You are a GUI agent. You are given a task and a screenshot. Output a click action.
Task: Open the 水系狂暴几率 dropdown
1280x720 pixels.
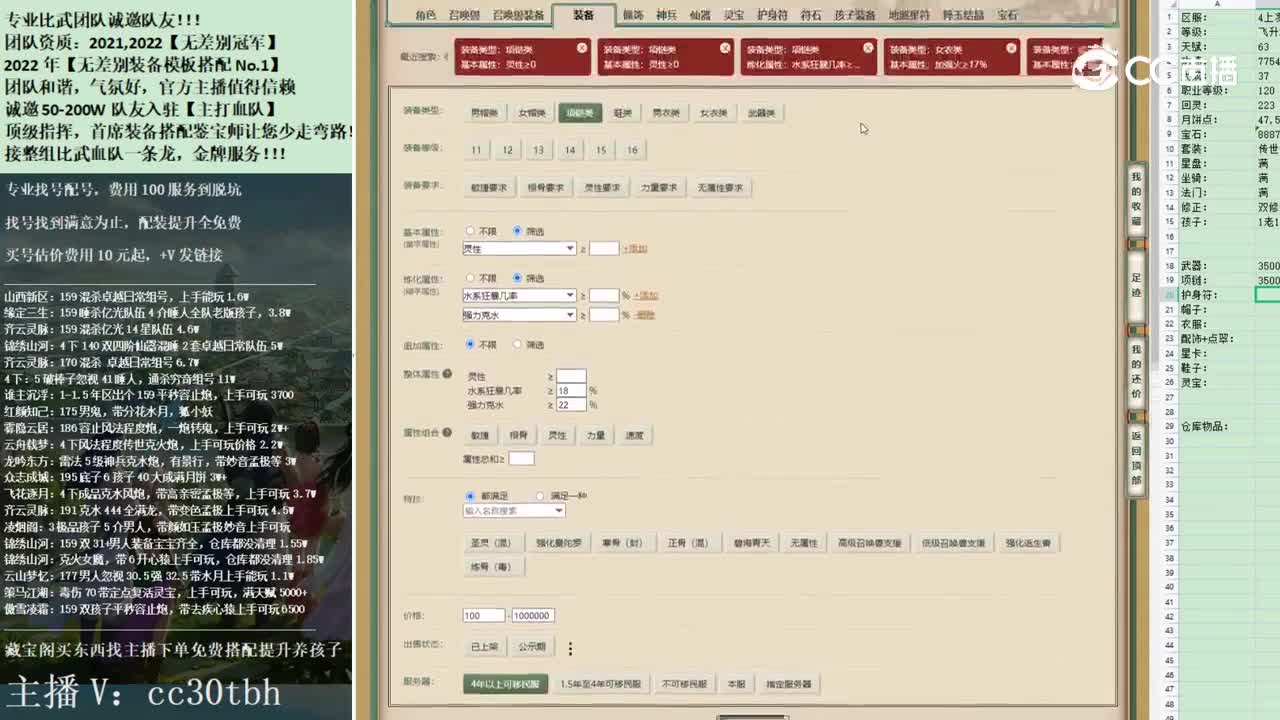519,293
